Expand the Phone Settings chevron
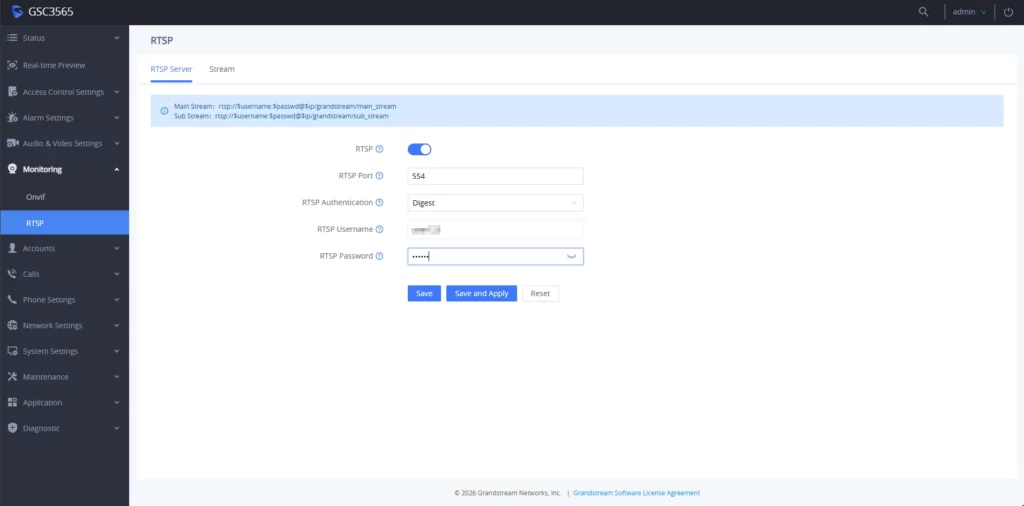The width and height of the screenshot is (1024, 506). pyautogui.click(x=117, y=300)
